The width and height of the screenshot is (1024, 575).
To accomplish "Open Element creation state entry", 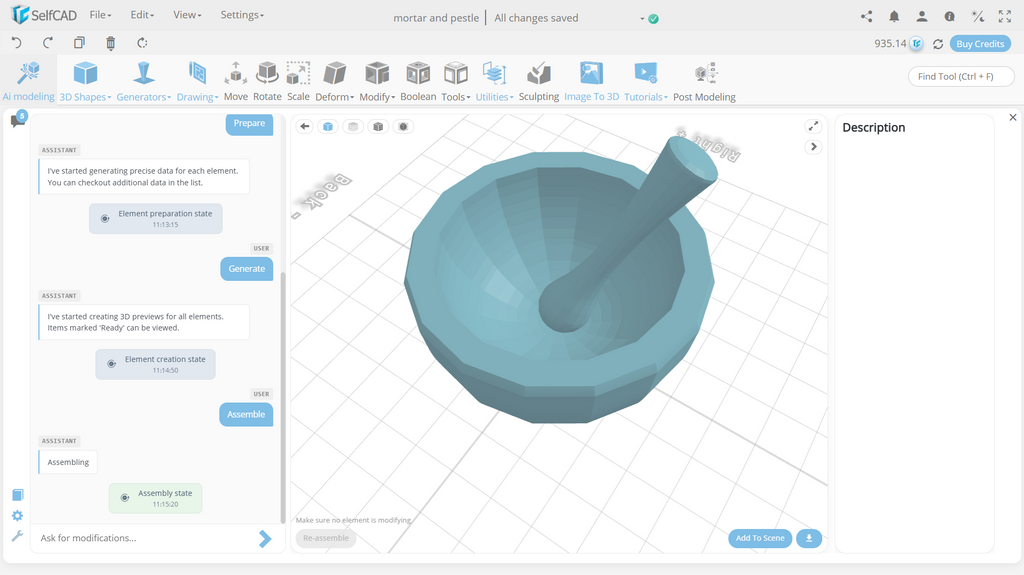I will pos(155,364).
